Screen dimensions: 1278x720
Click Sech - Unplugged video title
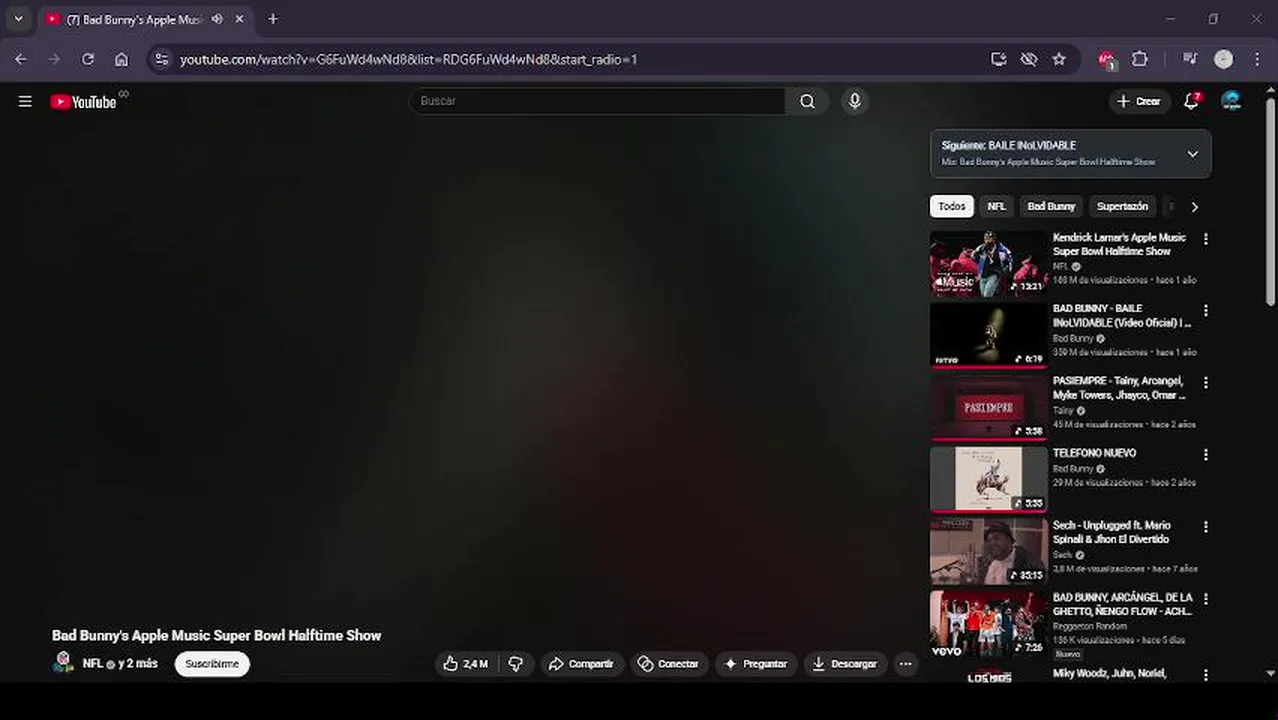1111,532
